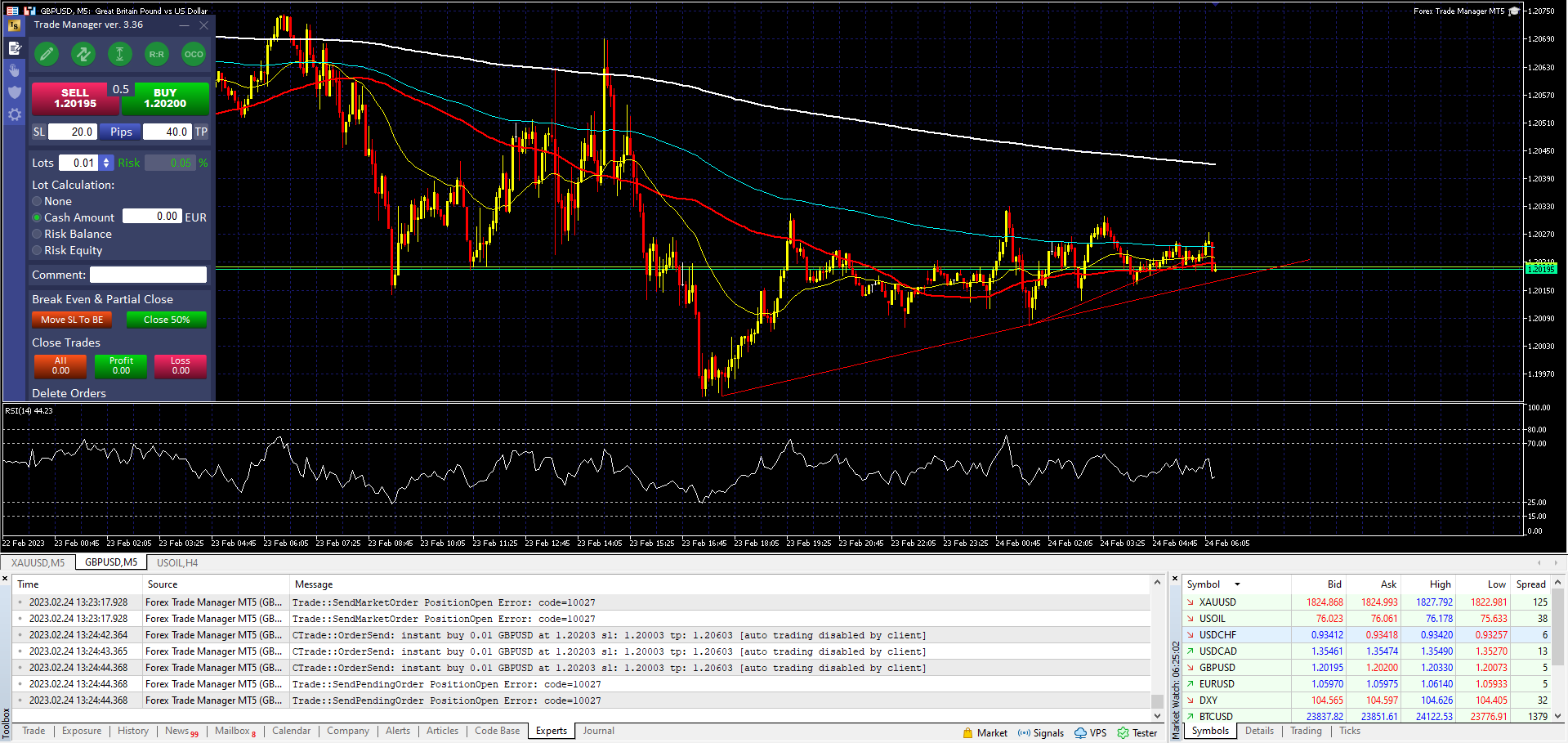
Task: Click the graduation cap icon at chart top-right
Action: coord(1514,11)
